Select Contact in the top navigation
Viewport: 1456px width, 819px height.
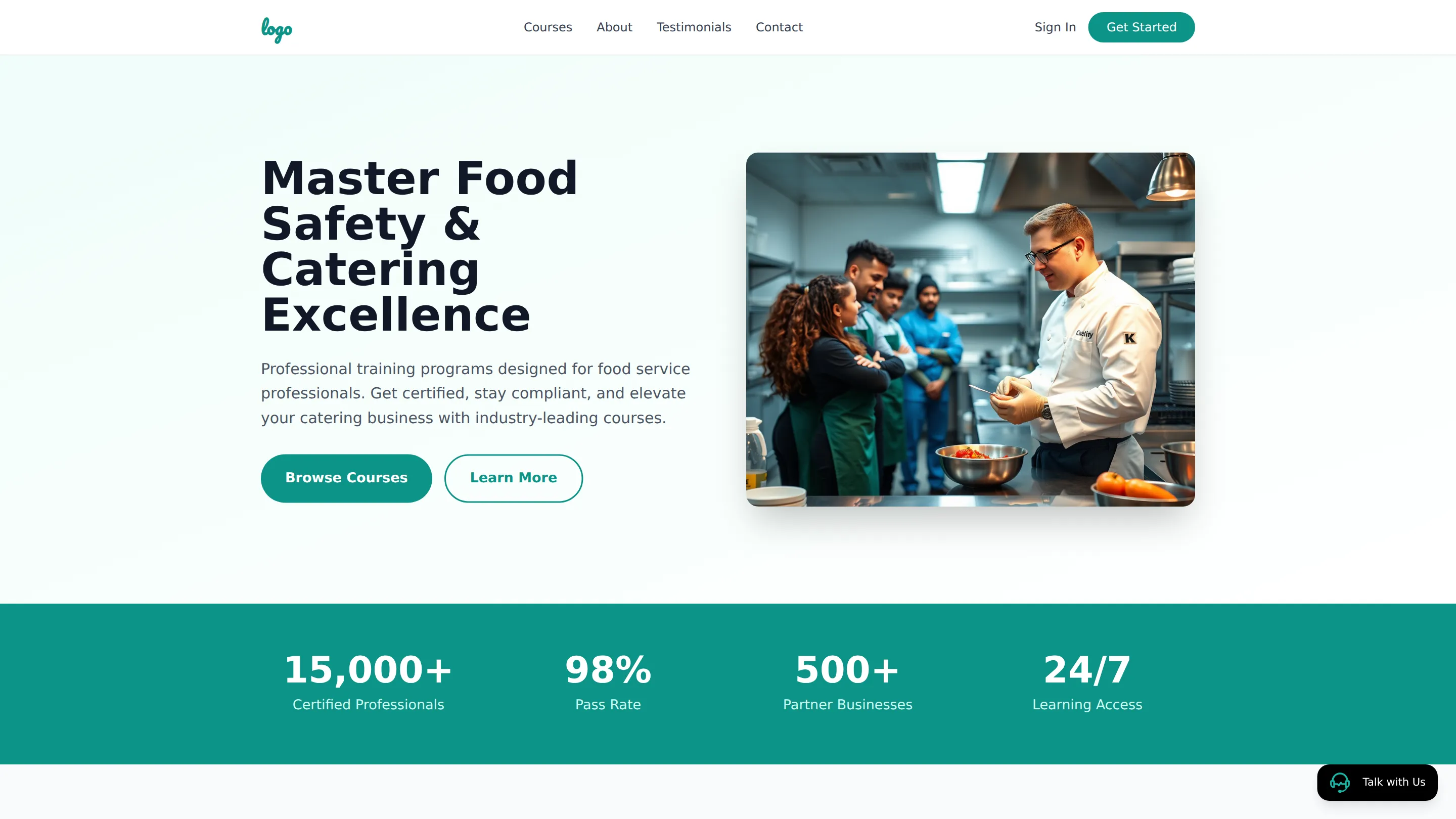[779, 27]
